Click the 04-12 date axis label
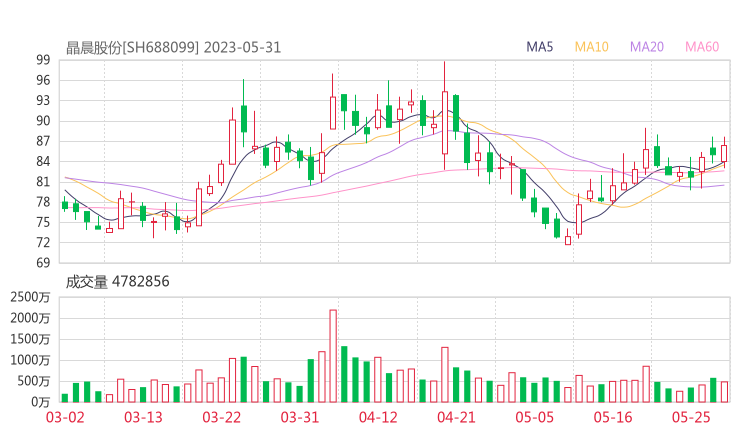 [378, 417]
